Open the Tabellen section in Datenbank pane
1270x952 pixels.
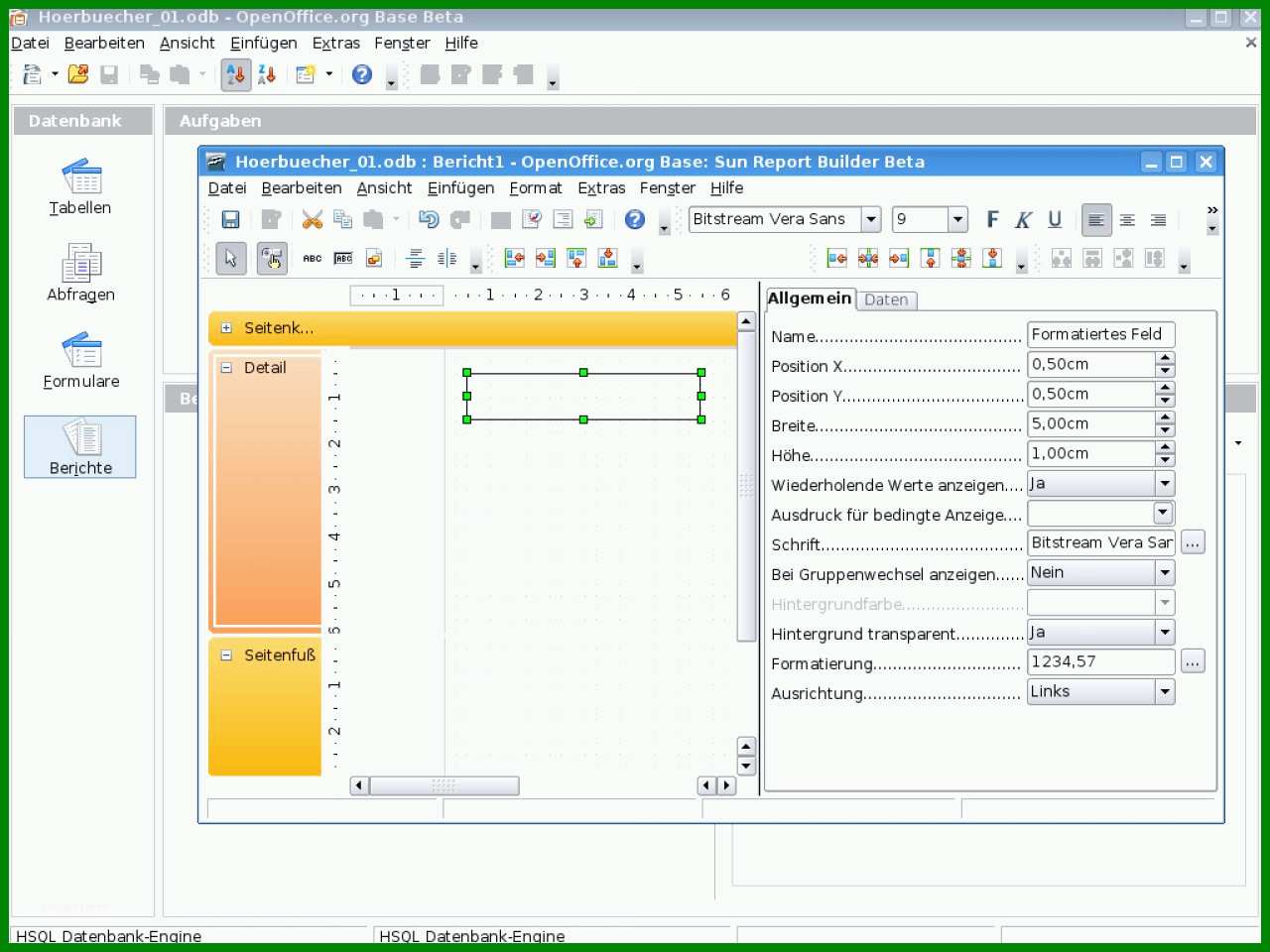(x=80, y=186)
